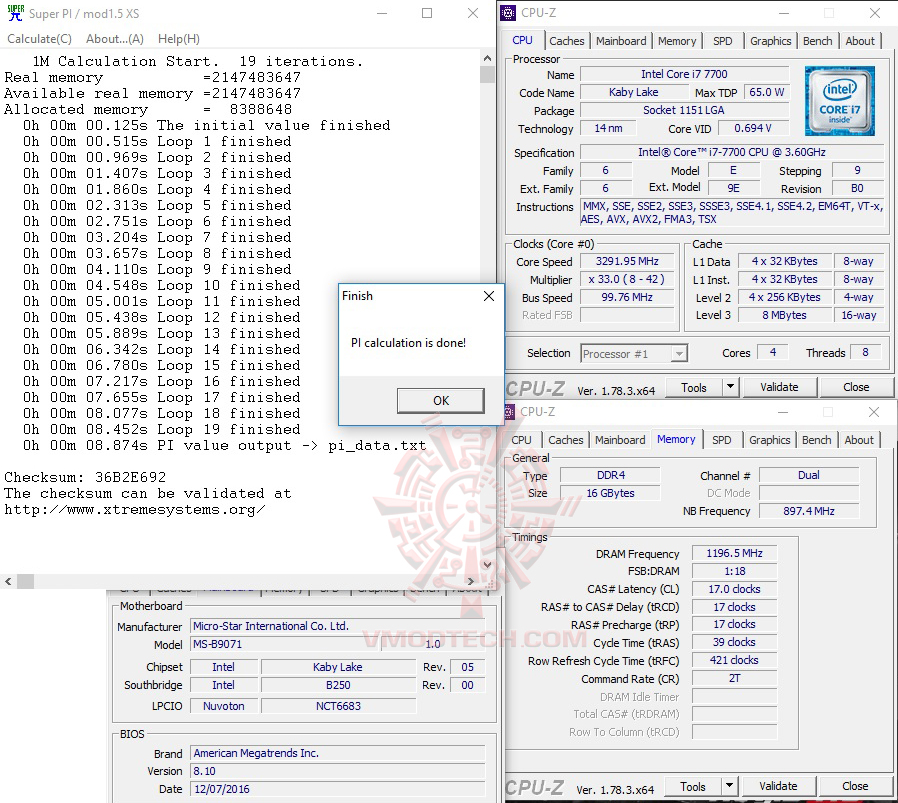Select Bench tab in lower CPU-Z window
Viewport: 898px width, 803px height.
click(x=816, y=440)
